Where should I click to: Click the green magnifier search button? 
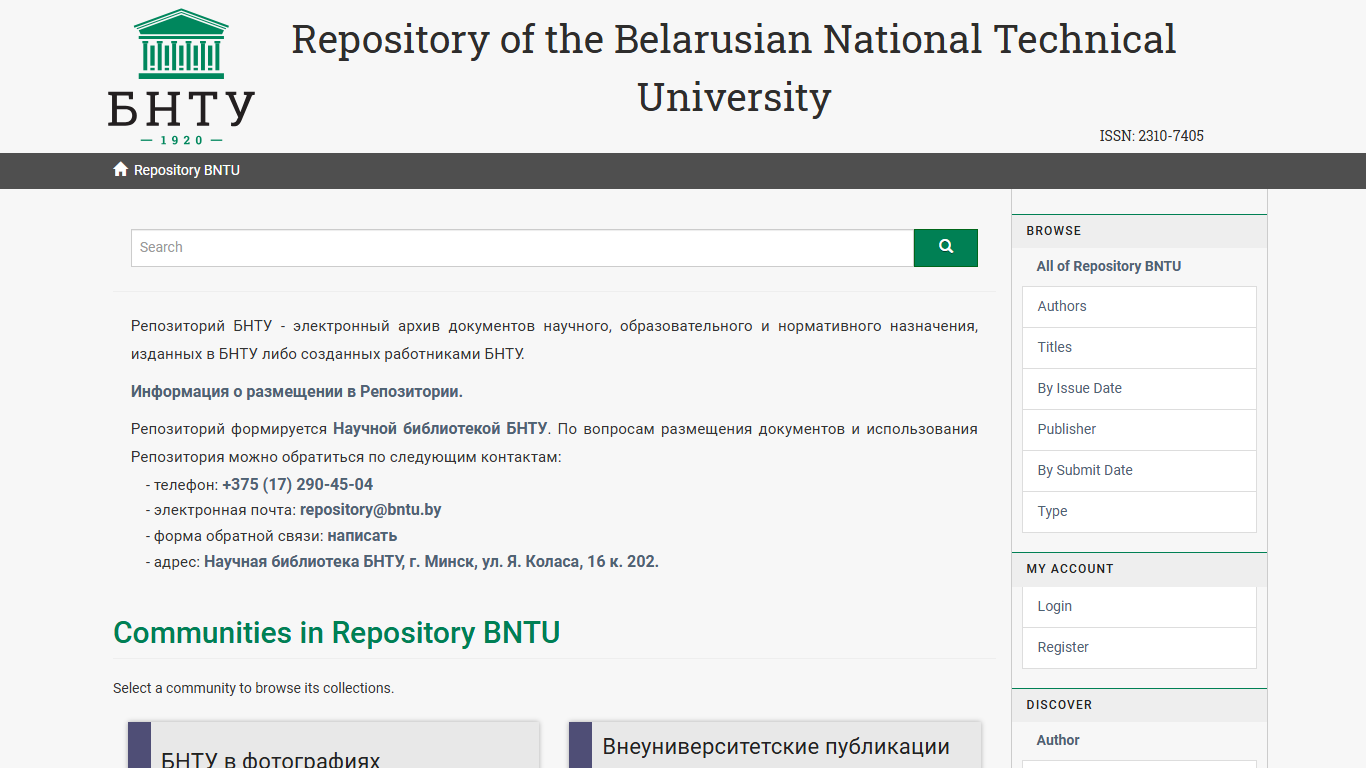[x=945, y=248]
